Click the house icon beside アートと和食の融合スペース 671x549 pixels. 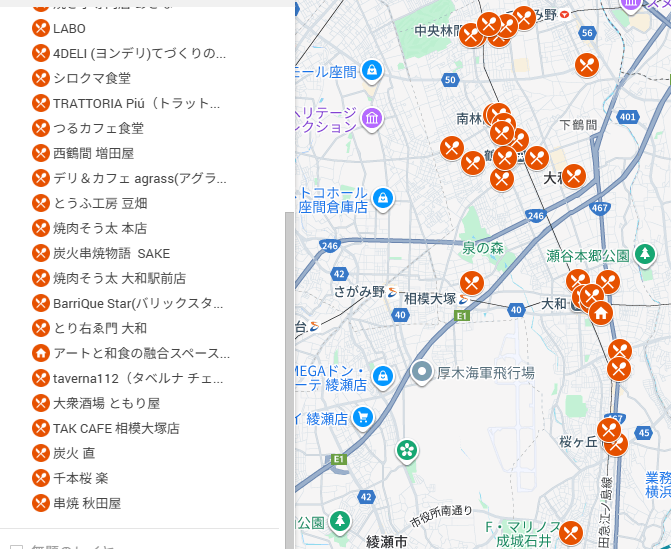(x=41, y=353)
